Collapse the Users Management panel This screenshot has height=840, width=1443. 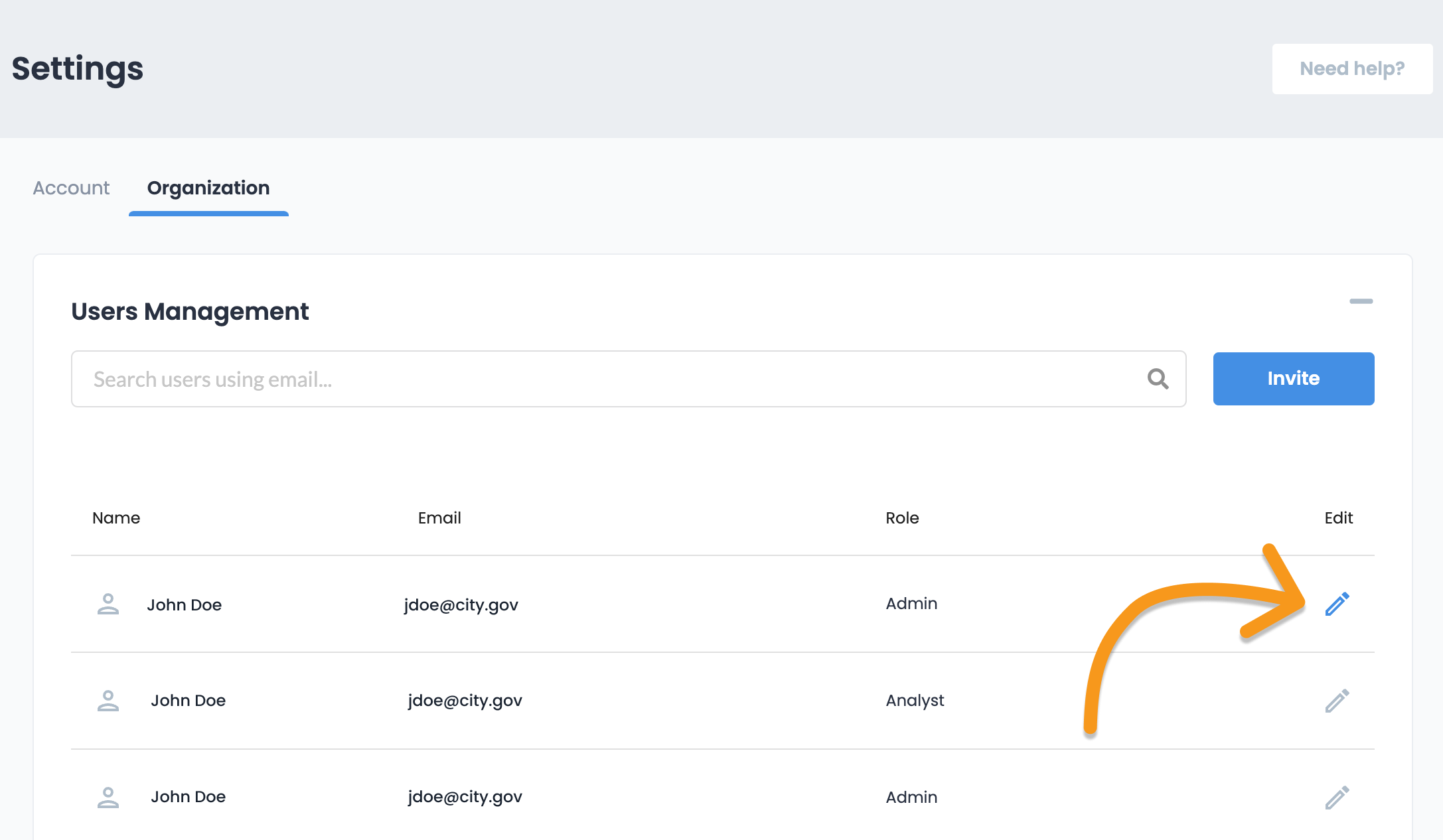click(1361, 301)
